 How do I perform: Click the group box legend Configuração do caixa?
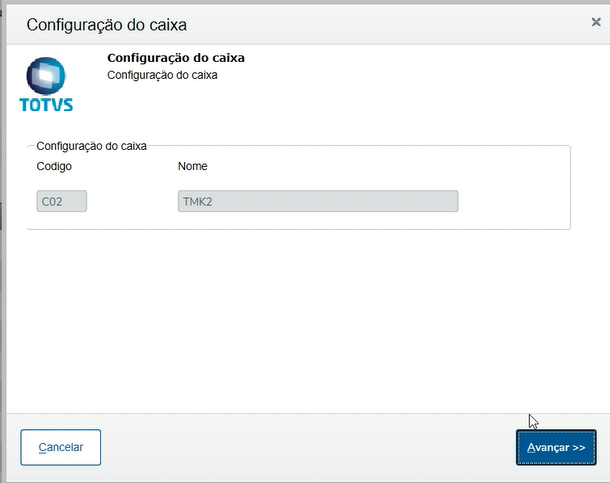point(91,146)
